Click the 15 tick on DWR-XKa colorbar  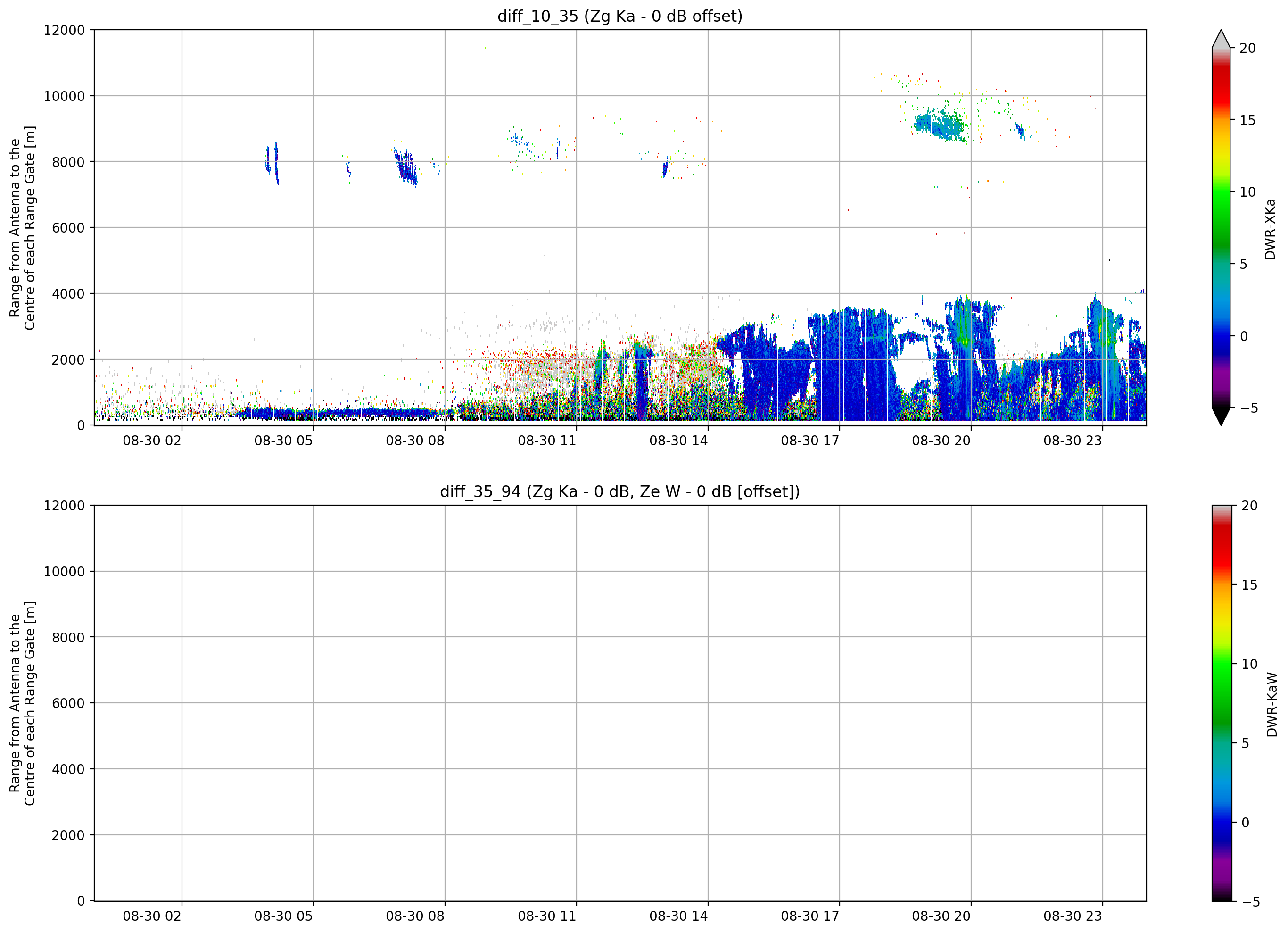1247,120
